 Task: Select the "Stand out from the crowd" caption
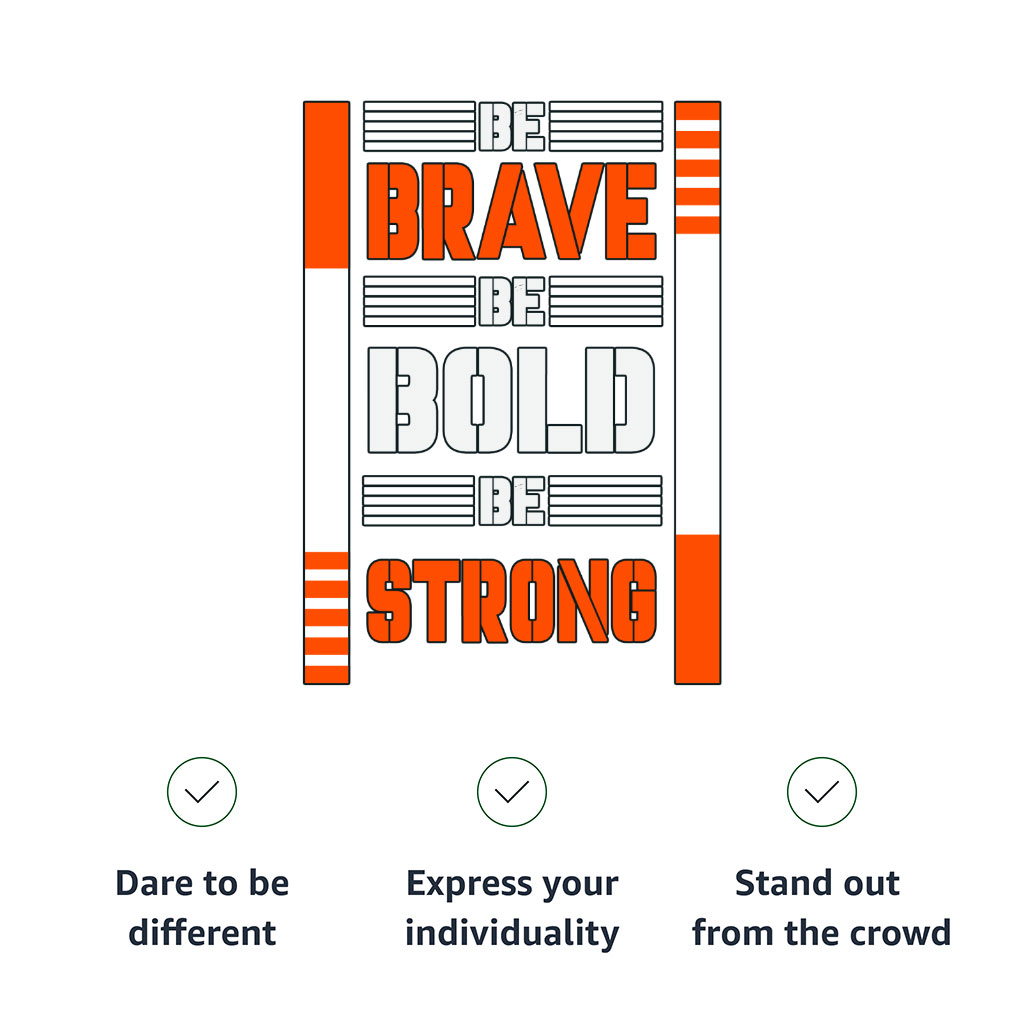822,908
